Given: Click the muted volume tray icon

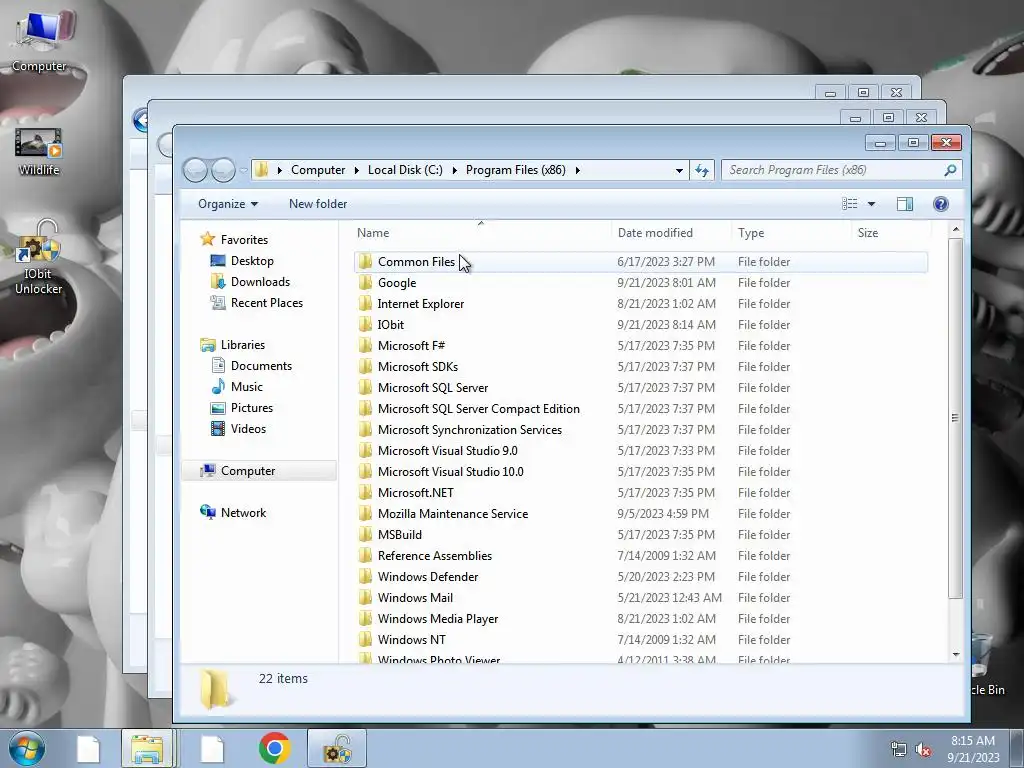Looking at the screenshot, I should click(923, 749).
